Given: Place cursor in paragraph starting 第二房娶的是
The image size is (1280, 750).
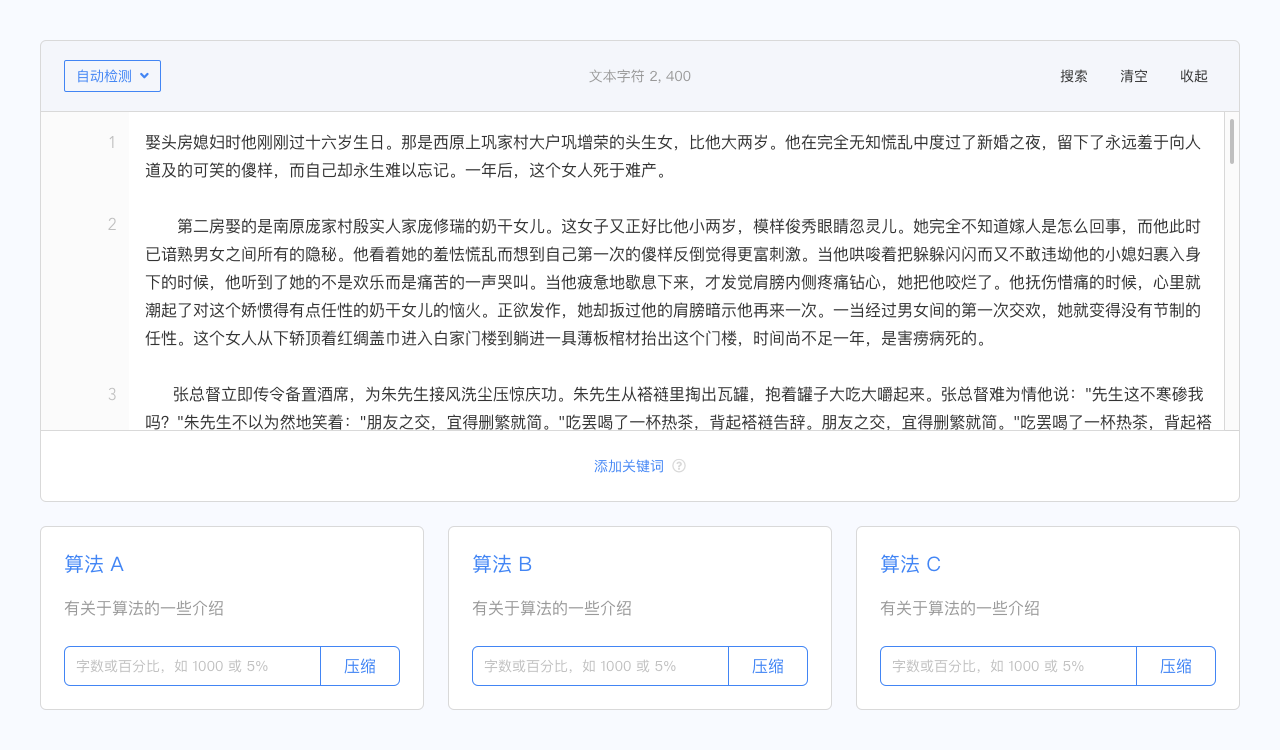Looking at the screenshot, I should [670, 282].
